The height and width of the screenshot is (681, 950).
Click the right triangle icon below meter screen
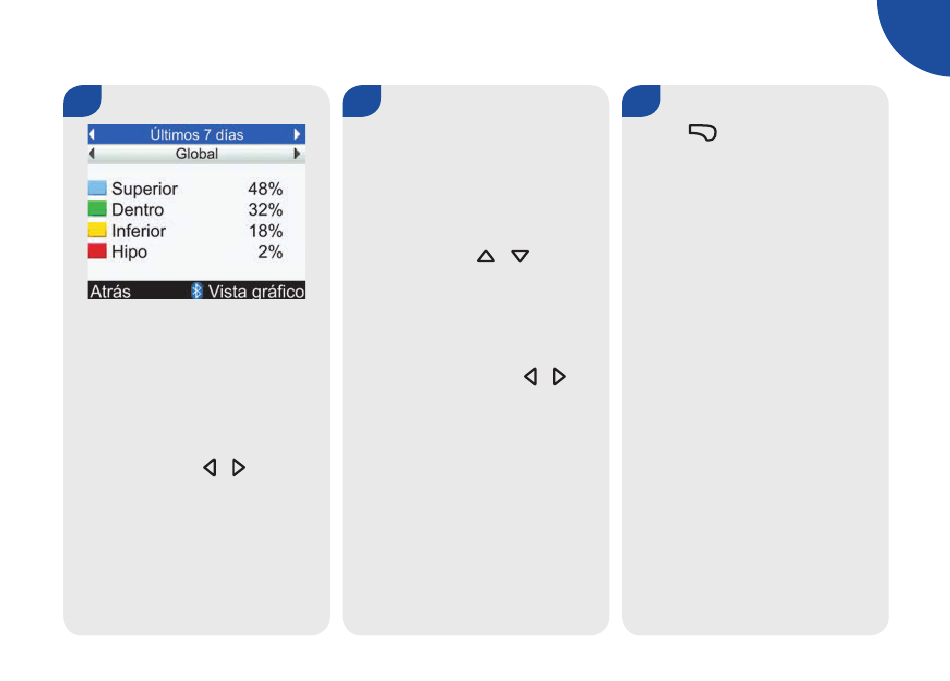[239, 467]
